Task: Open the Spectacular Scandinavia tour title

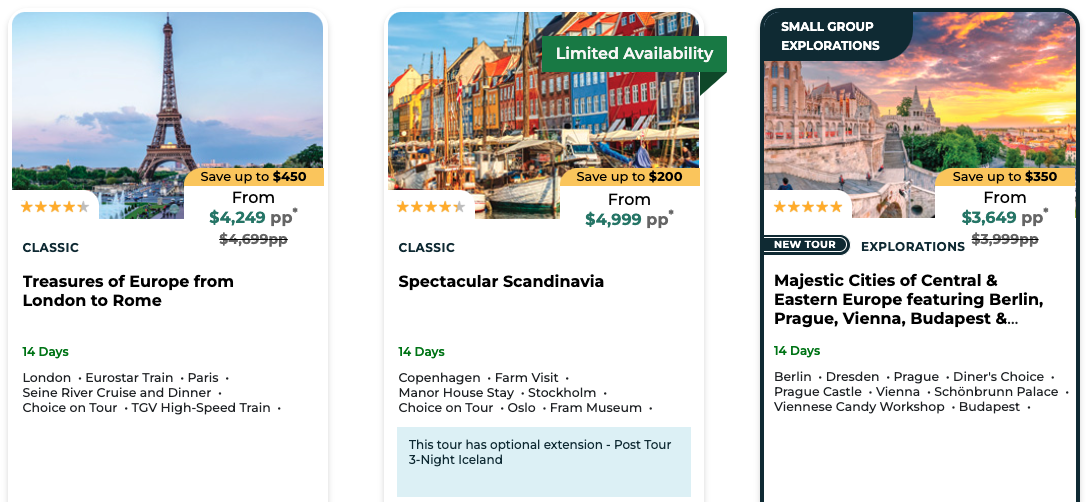Action: 501,282
